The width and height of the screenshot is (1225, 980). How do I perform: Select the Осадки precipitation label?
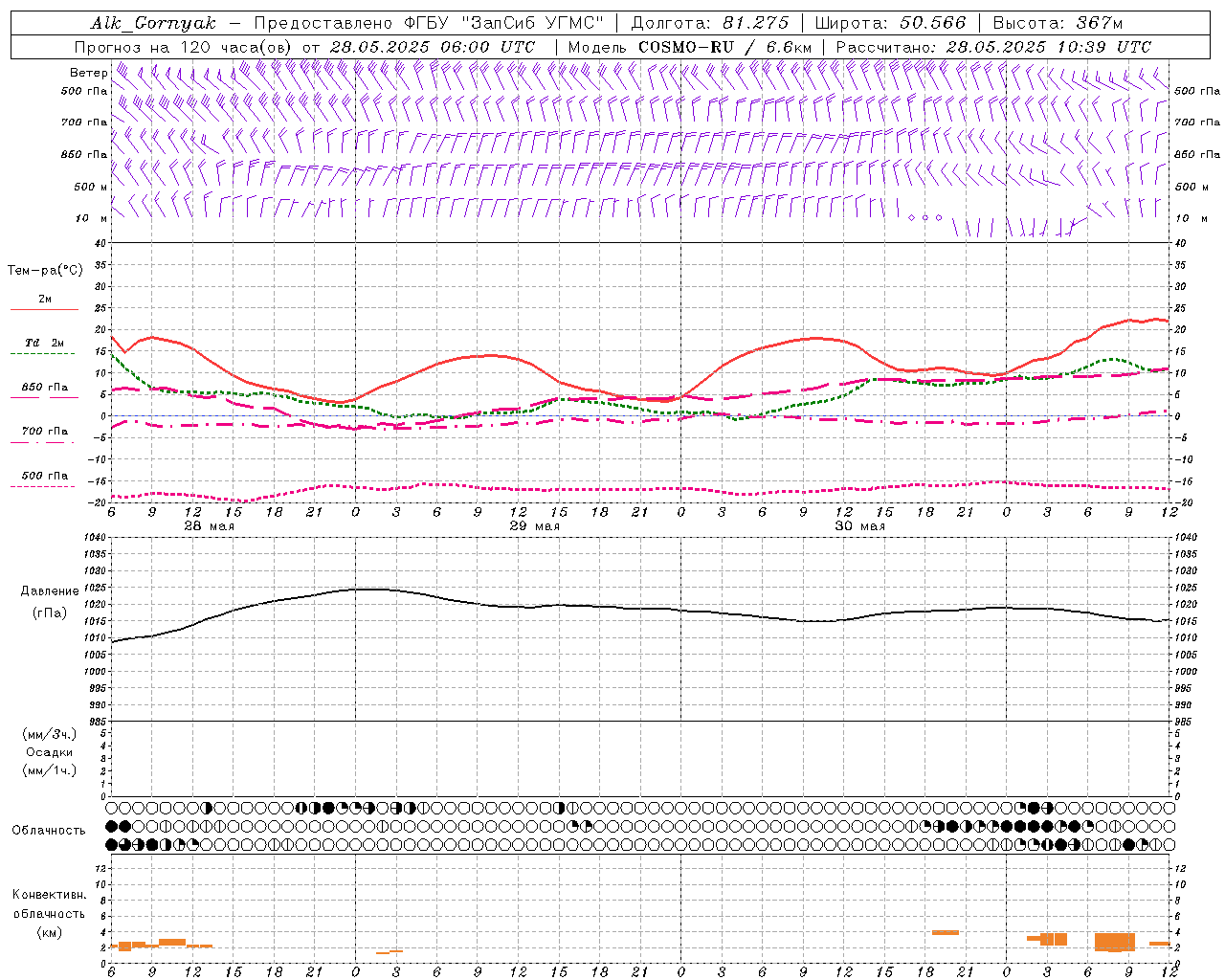[x=50, y=752]
